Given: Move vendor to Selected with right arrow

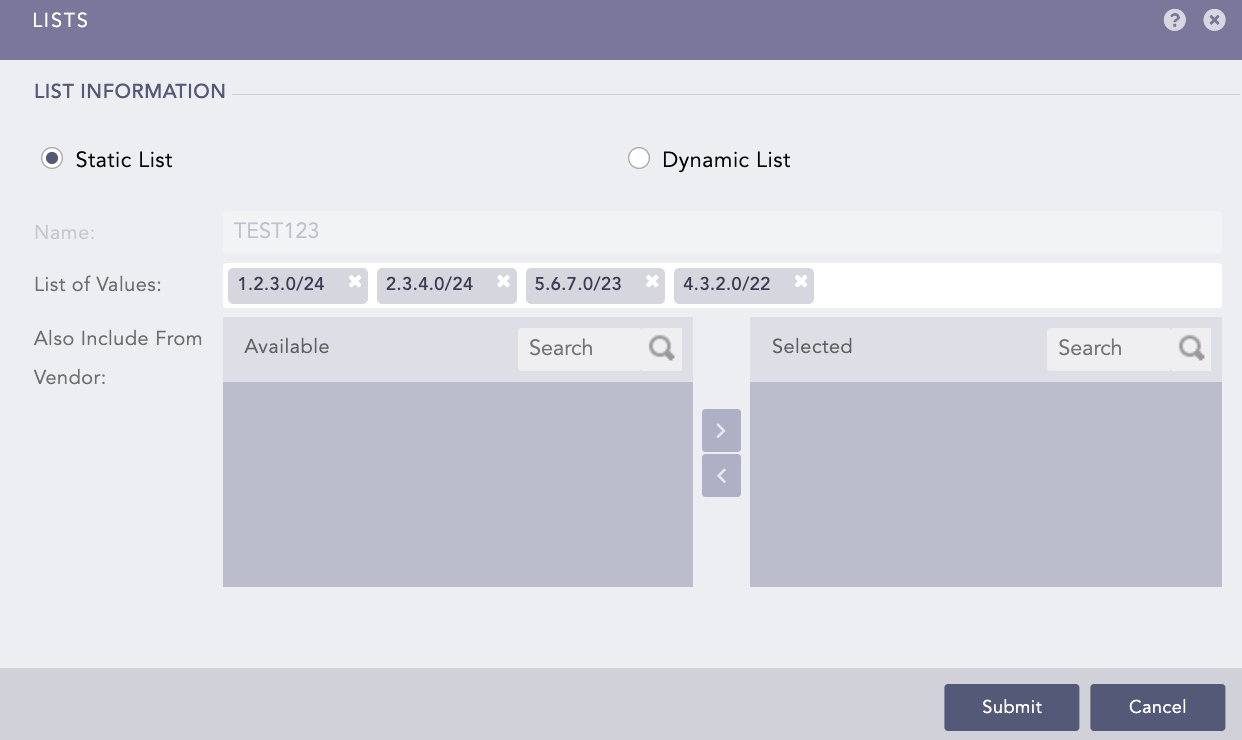Looking at the screenshot, I should coord(721,430).
